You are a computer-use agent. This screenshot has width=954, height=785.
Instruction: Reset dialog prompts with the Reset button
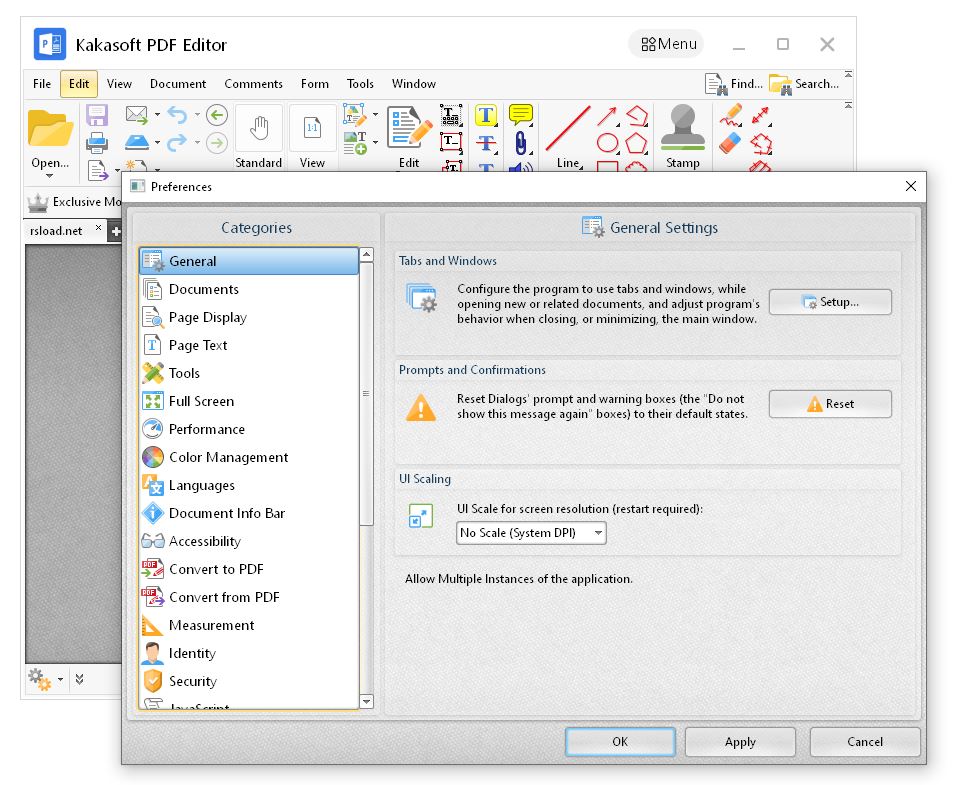tap(830, 404)
